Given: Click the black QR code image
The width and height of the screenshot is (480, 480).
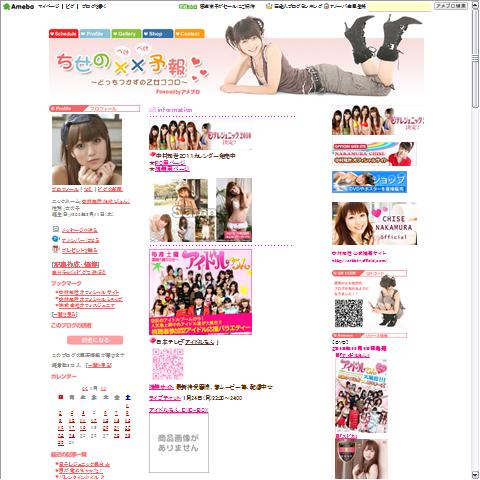Looking at the screenshot, I should click(349, 313).
